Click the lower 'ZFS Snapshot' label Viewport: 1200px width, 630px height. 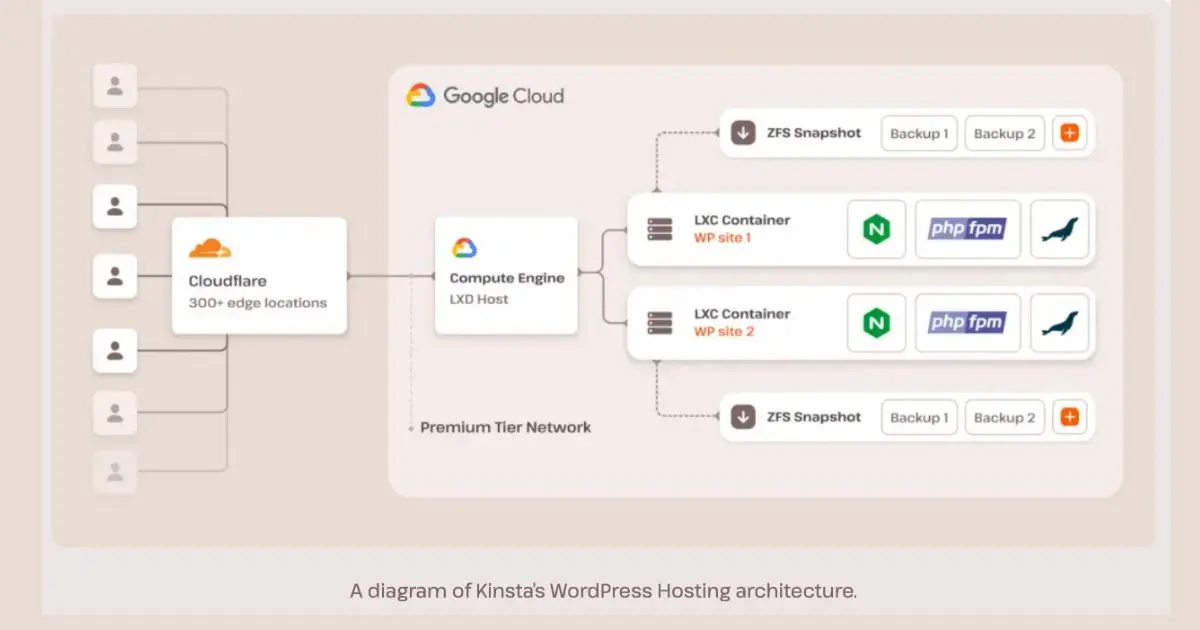tap(814, 417)
